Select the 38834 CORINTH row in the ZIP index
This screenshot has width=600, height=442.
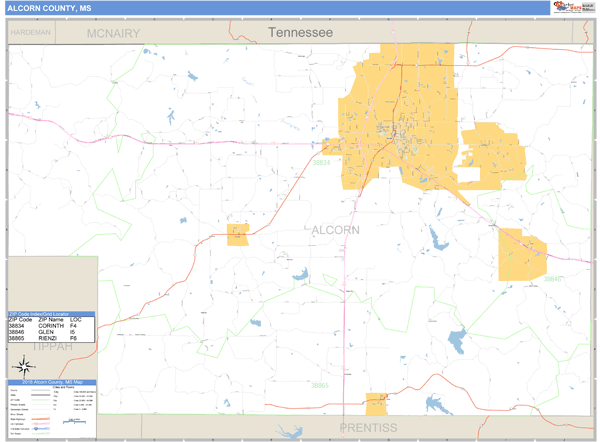point(50,326)
